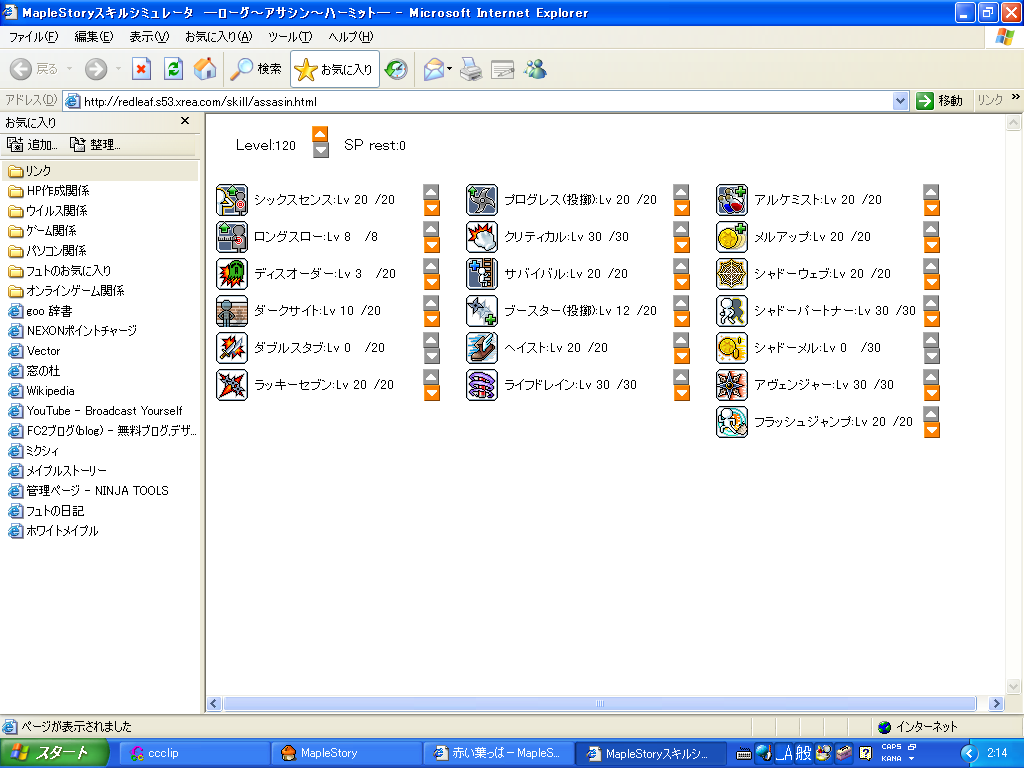Open the address bar dropdown
This screenshot has height=768, width=1024.
click(x=900, y=101)
